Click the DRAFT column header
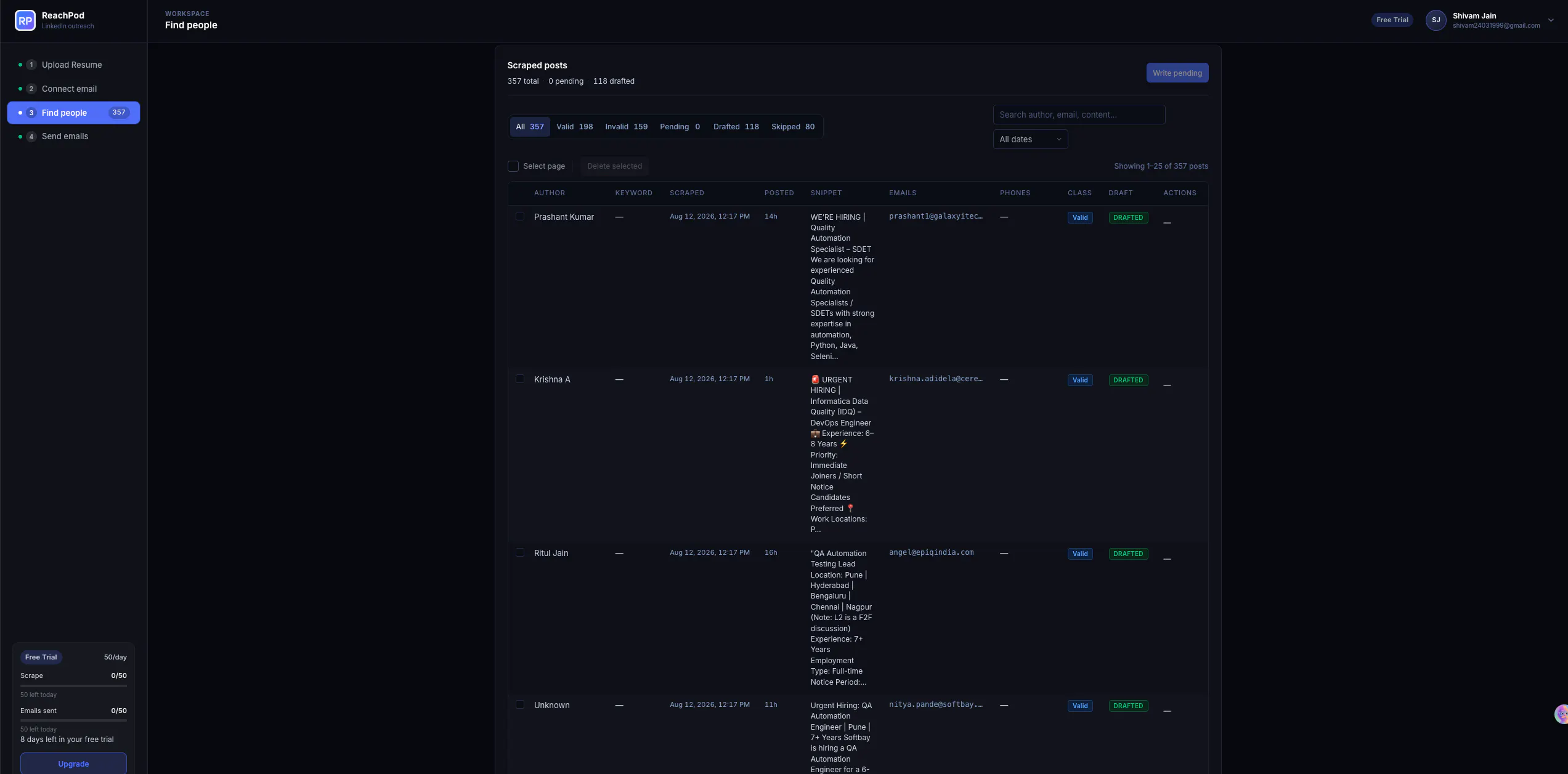1568x774 pixels. [1120, 193]
